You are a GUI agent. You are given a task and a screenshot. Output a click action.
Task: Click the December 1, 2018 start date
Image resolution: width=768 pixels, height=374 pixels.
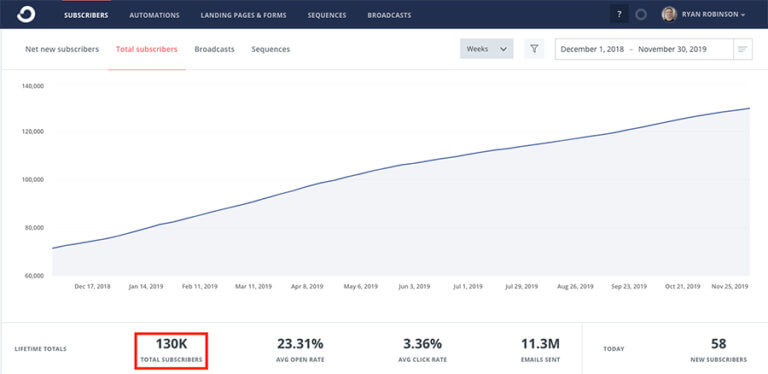pyautogui.click(x=592, y=49)
